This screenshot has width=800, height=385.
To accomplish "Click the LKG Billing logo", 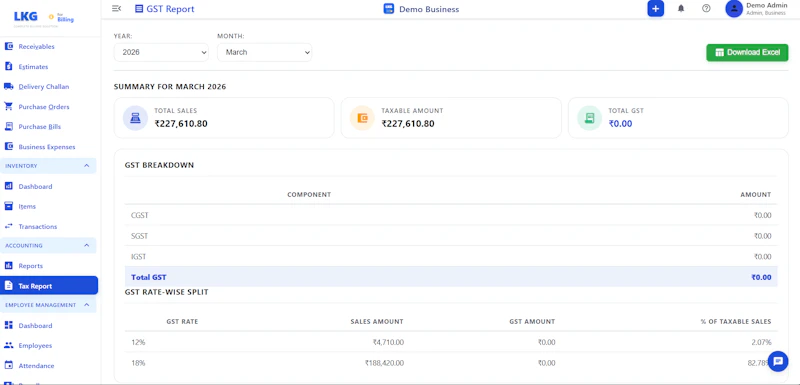I will pyautogui.click(x=44, y=18).
